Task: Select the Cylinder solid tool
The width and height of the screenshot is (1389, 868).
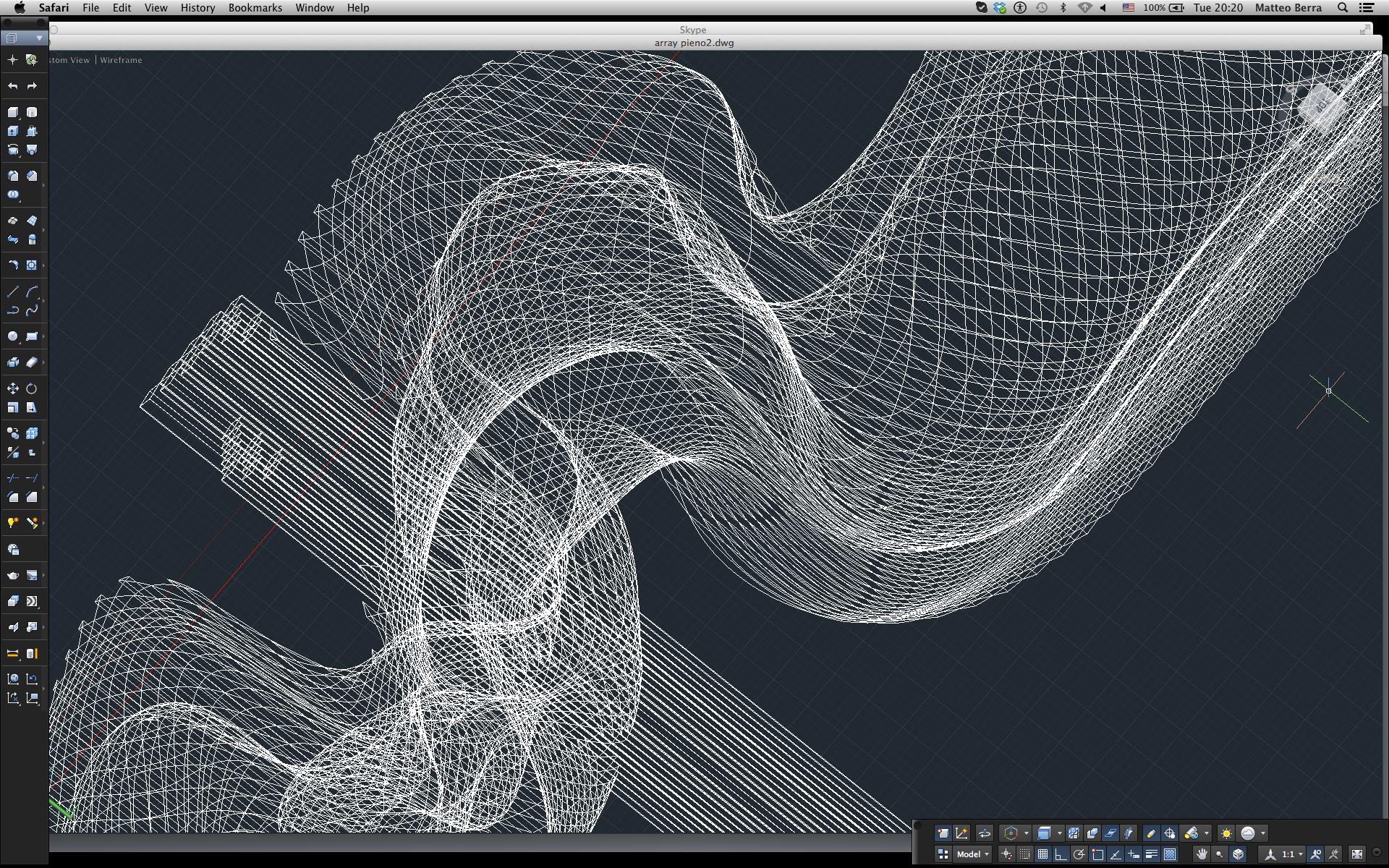Action: 32,112
